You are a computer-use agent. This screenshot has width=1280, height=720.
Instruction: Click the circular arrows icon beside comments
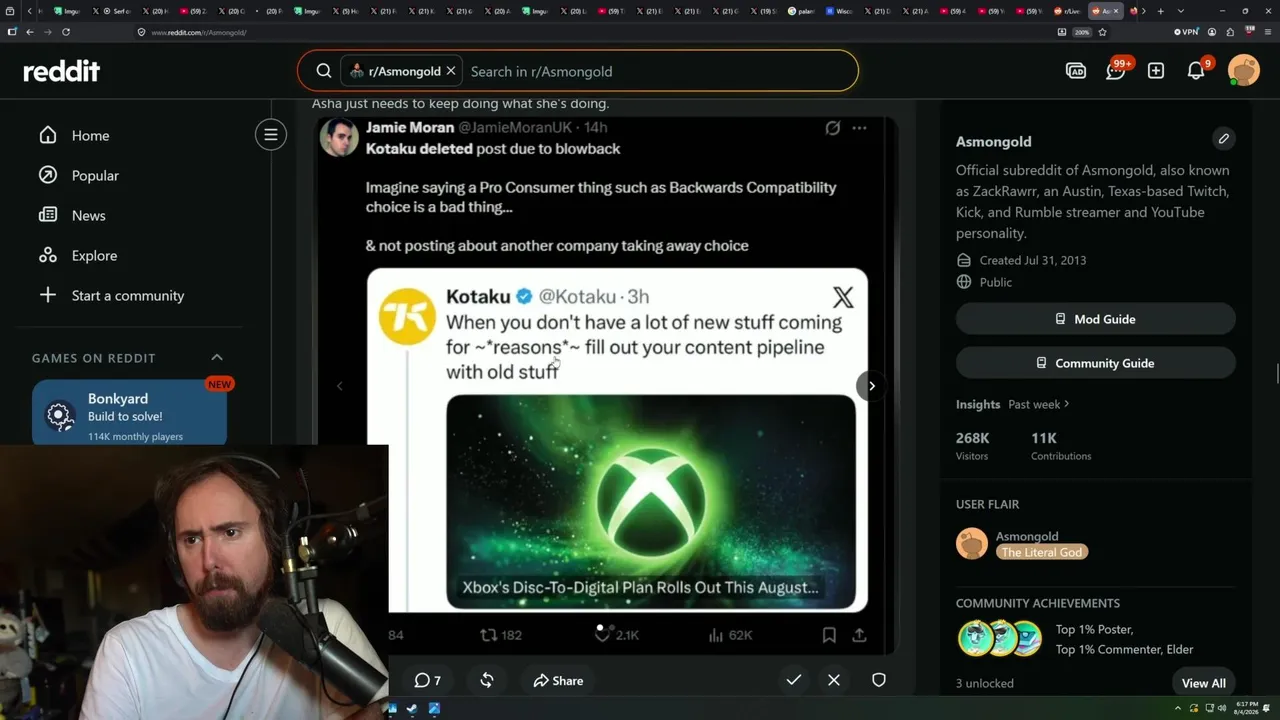[x=487, y=680]
